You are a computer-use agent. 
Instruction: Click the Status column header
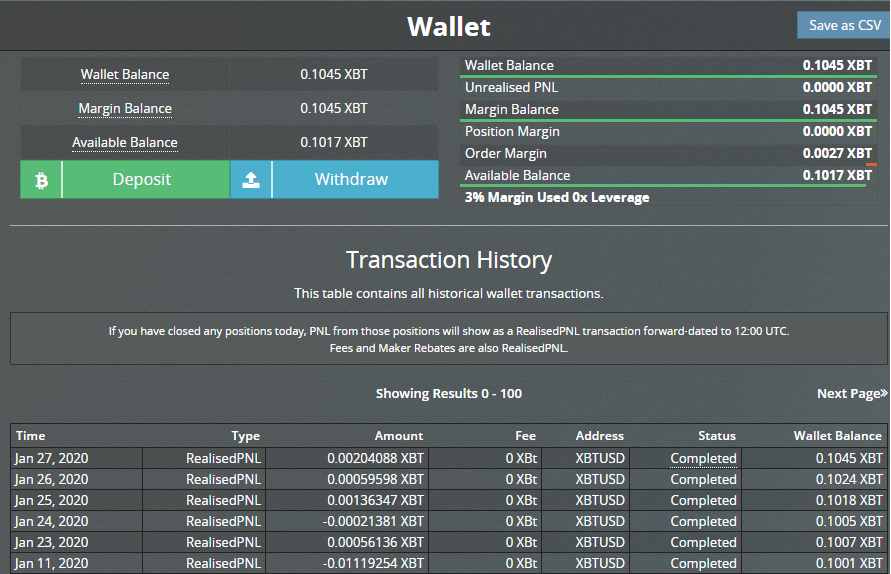tap(716, 436)
